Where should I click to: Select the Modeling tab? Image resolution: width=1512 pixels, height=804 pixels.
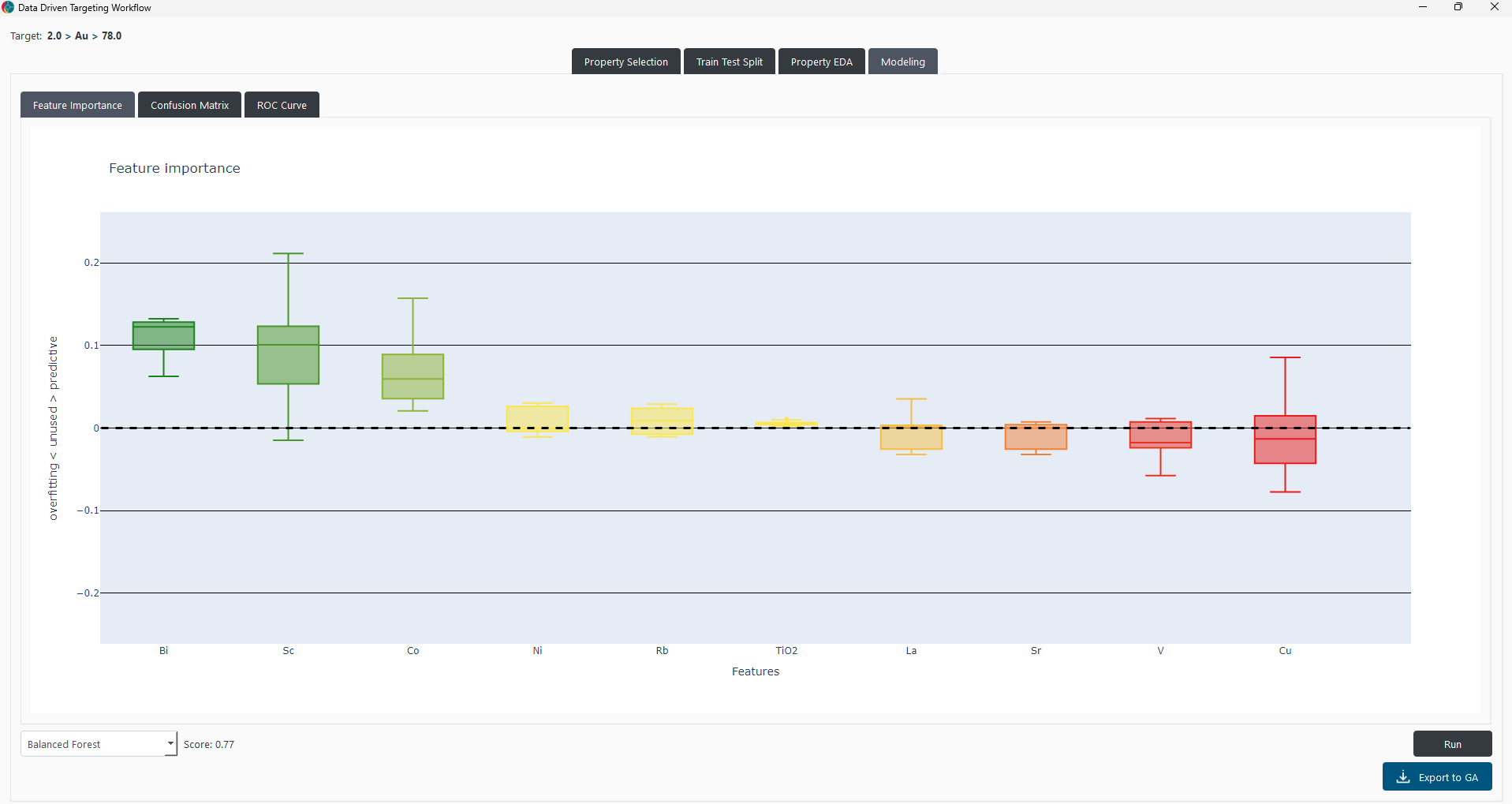902,62
